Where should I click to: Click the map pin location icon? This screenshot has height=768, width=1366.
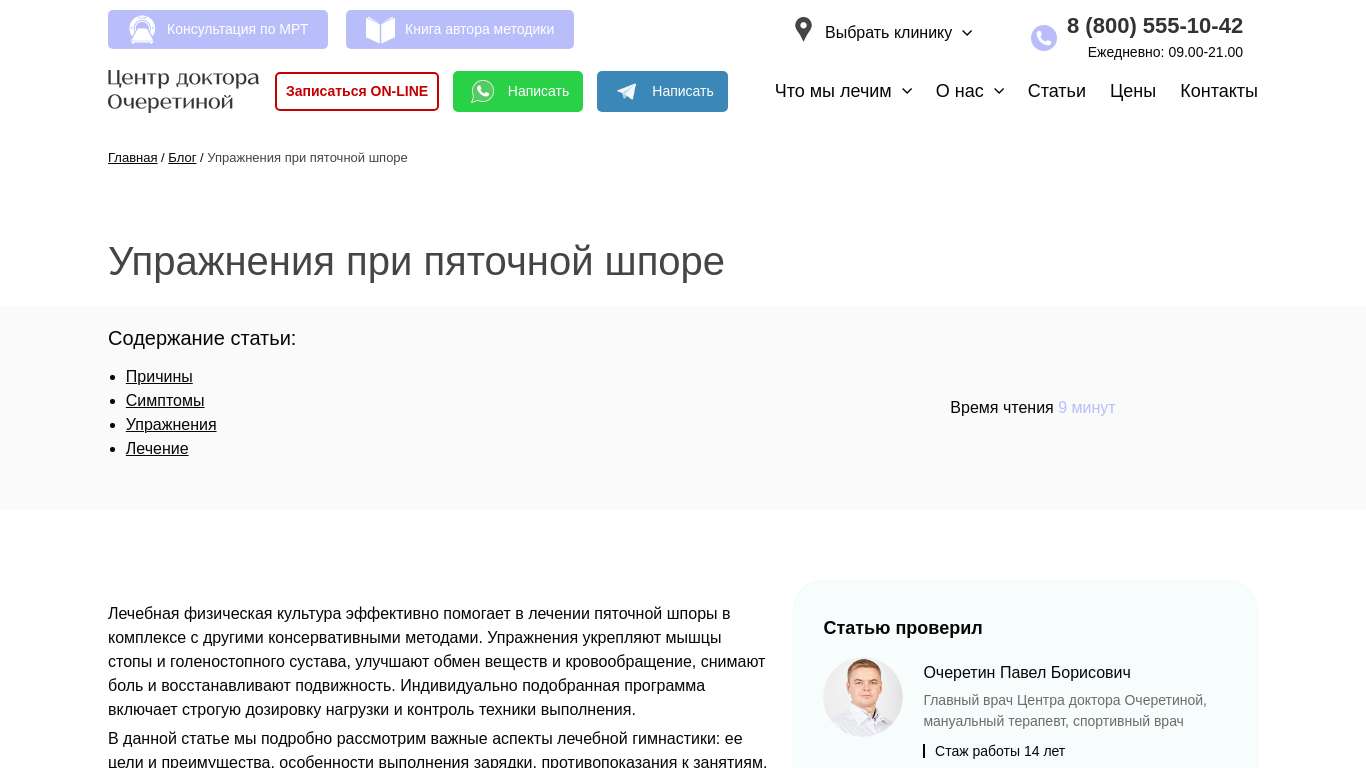click(803, 30)
